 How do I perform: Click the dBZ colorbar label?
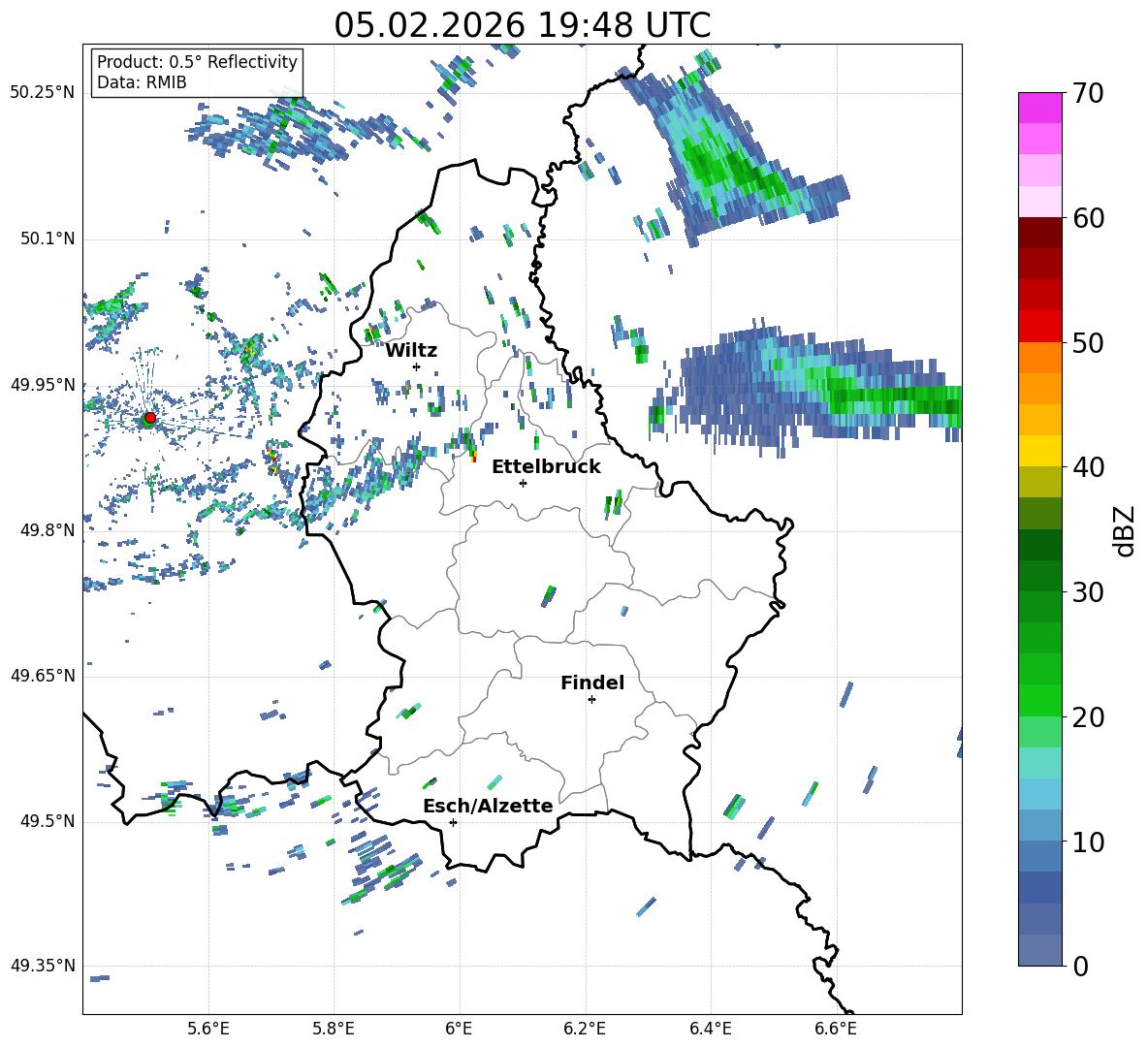(1126, 530)
